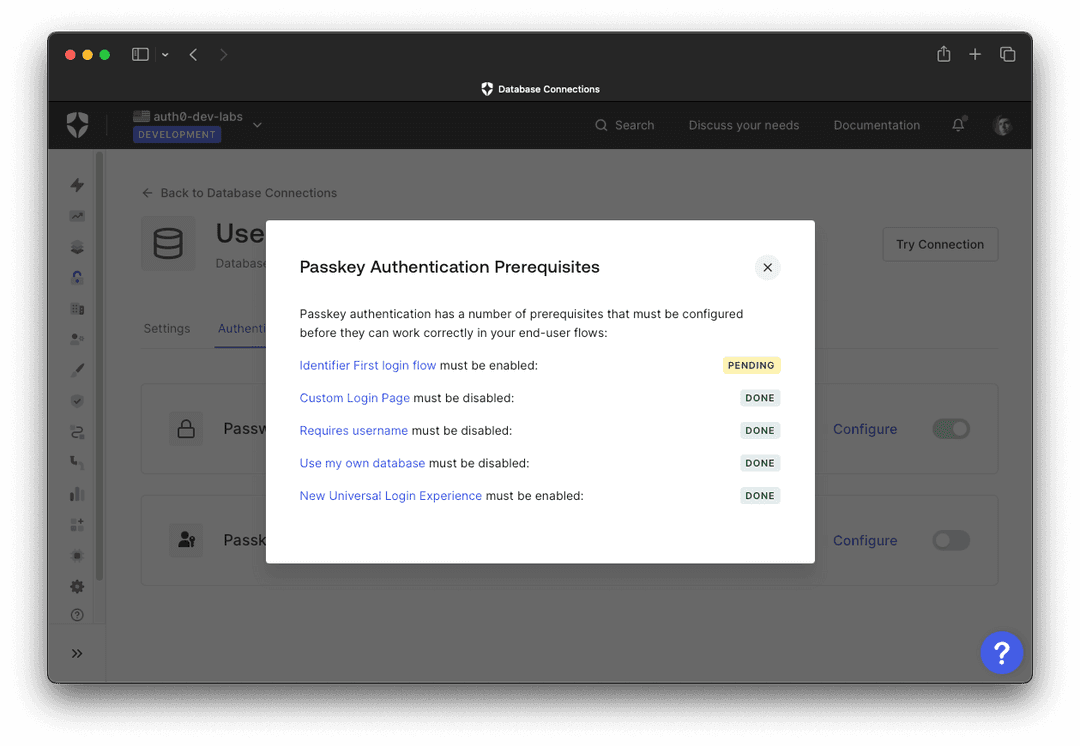Open the Security shield icon in sidebar
Image resolution: width=1080 pixels, height=746 pixels.
(77, 400)
